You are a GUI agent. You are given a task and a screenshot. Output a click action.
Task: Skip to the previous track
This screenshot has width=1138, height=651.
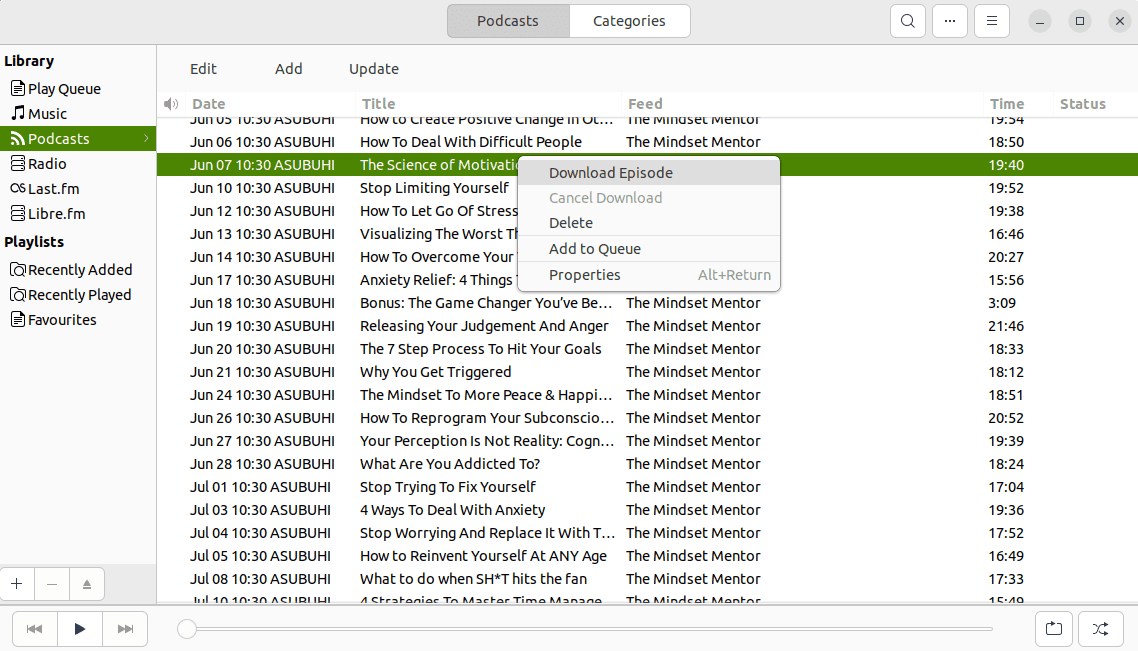tap(34, 629)
